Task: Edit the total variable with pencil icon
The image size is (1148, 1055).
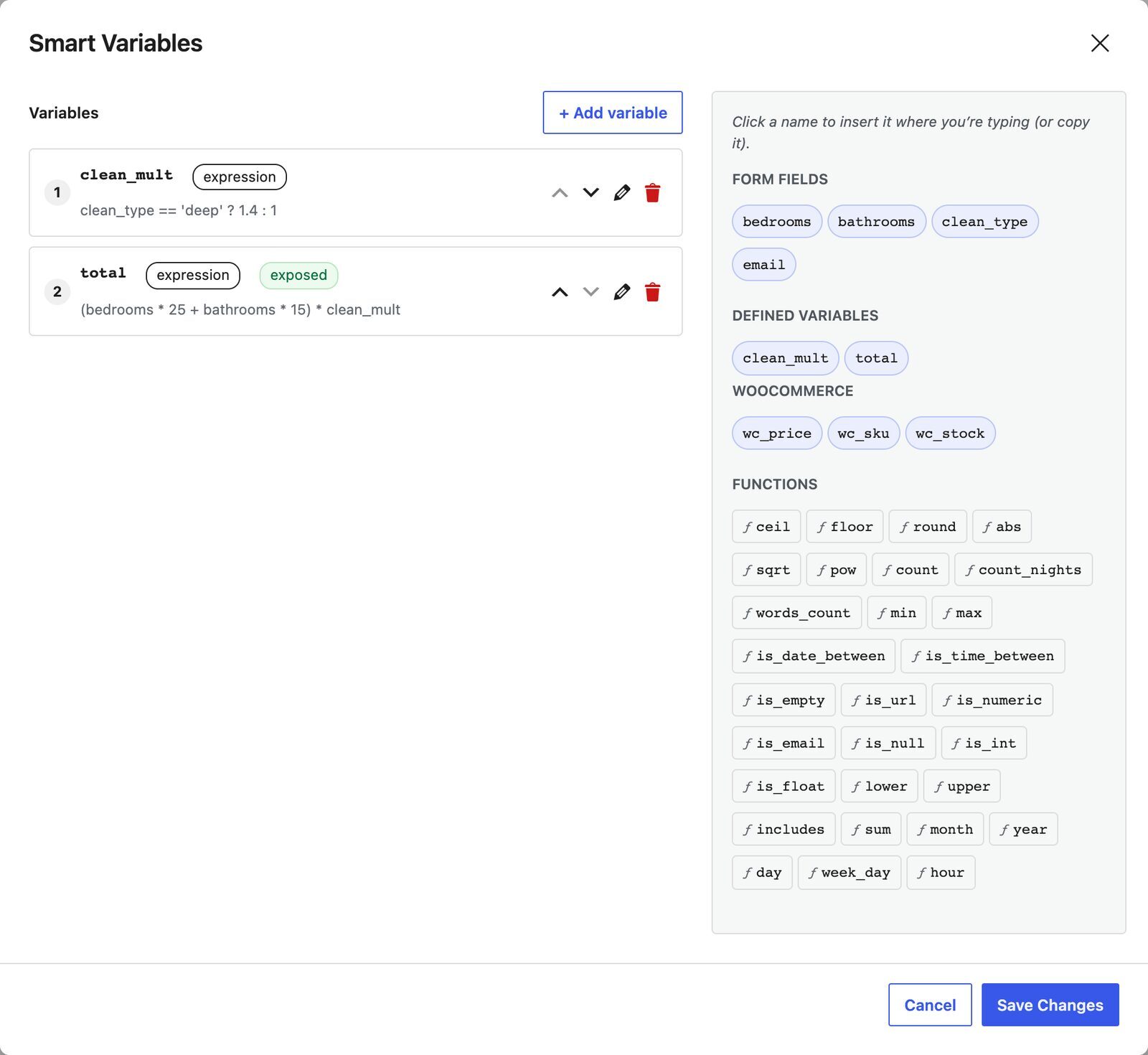Action: tap(622, 291)
